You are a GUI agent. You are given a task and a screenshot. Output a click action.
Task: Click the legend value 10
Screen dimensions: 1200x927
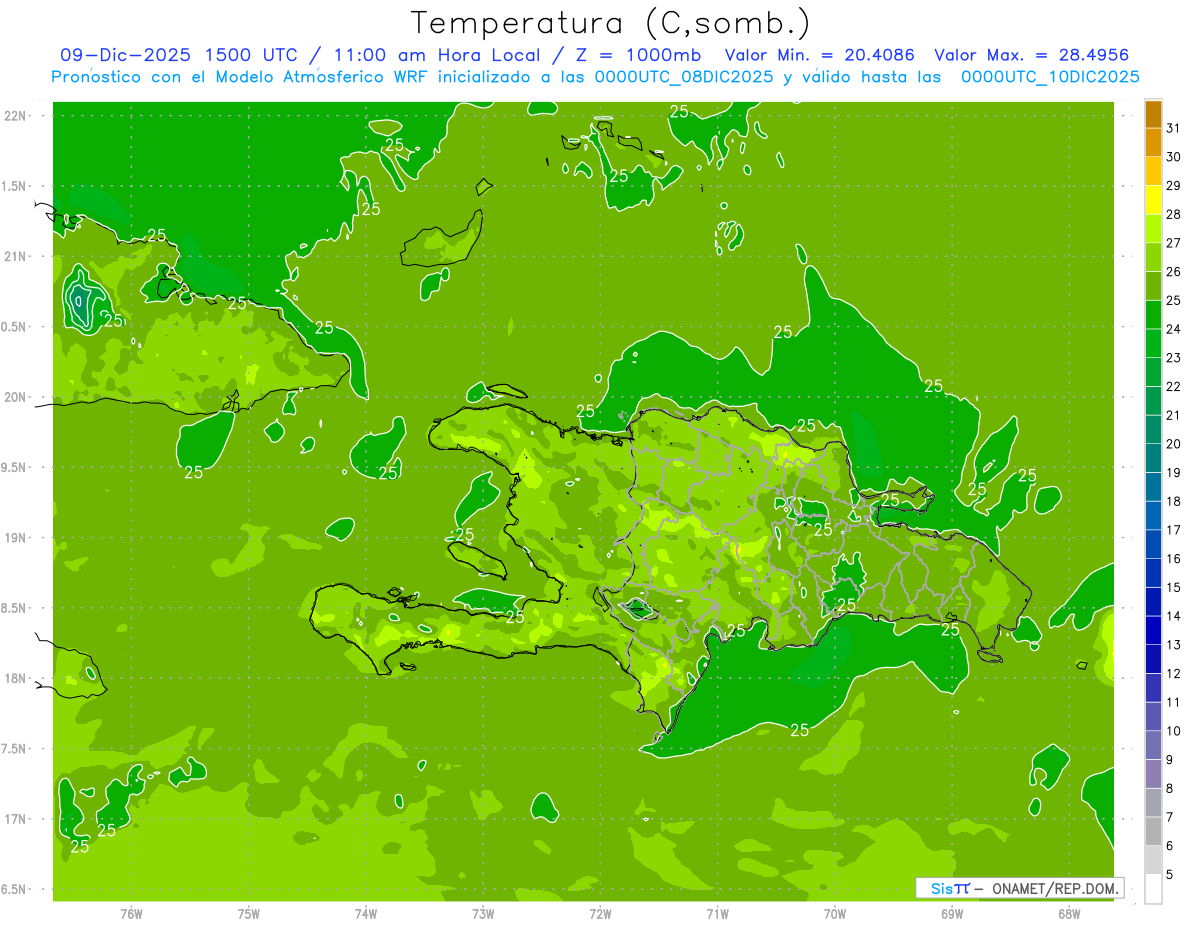tap(1173, 731)
